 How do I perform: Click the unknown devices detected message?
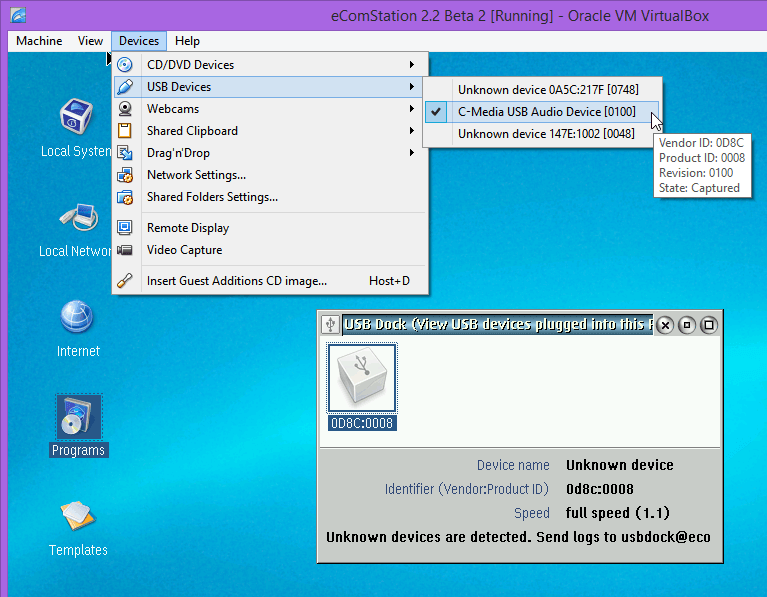[519, 537]
